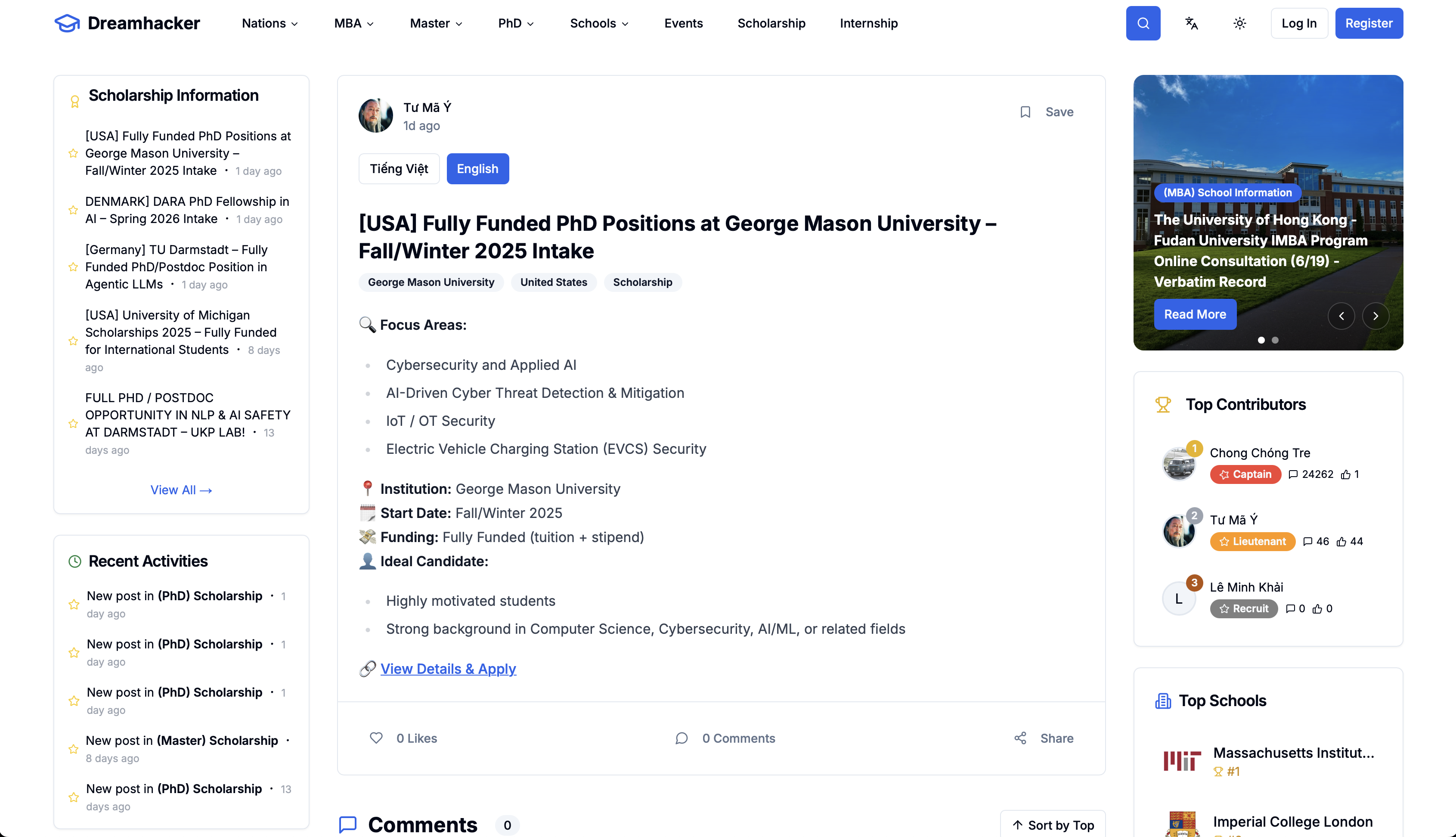Open the Scholarship menu item
The image size is (1456, 837).
point(771,23)
